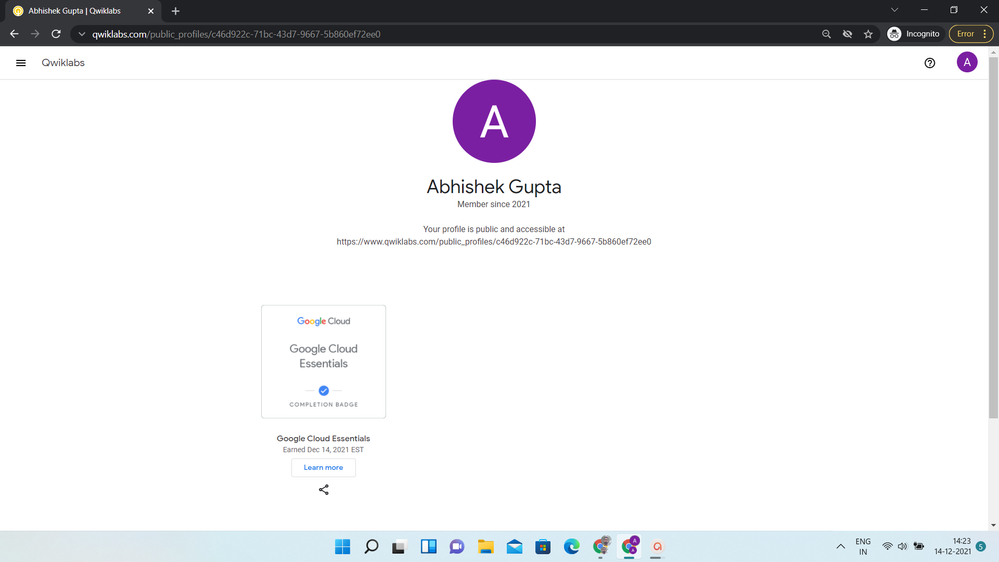This screenshot has width=999, height=562.
Task: Open the help question mark icon
Action: (930, 62)
